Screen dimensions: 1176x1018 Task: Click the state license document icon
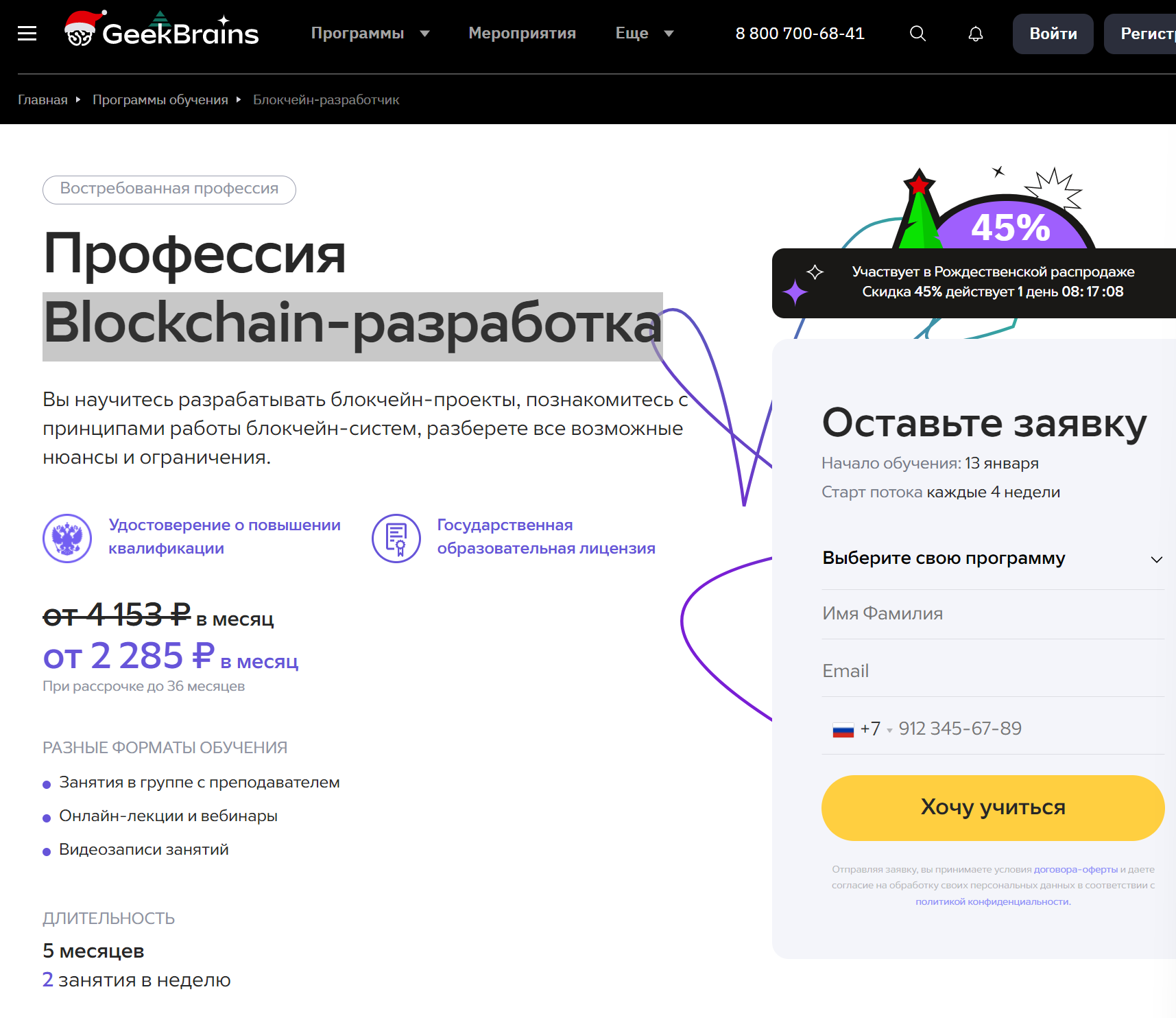(x=396, y=538)
